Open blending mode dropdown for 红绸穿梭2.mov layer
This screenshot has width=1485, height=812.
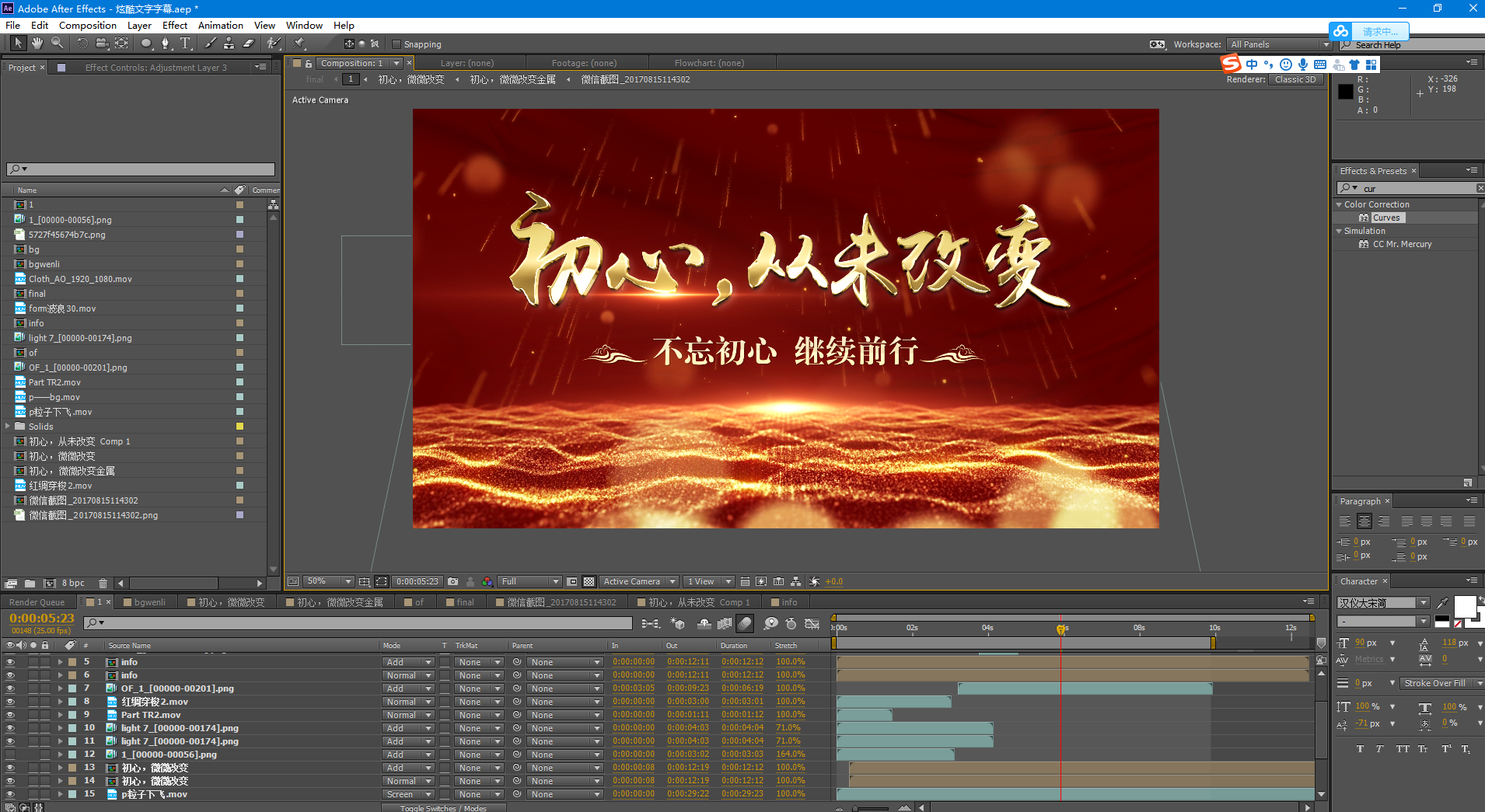coord(407,702)
